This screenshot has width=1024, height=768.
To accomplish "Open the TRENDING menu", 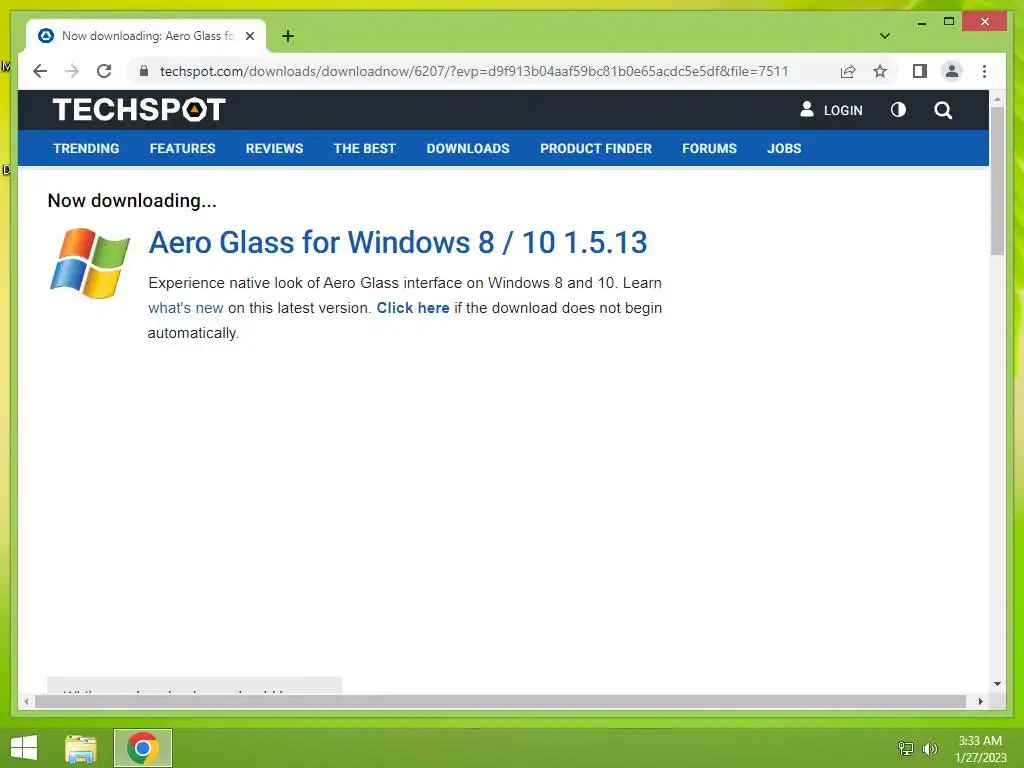I will (x=86, y=148).
